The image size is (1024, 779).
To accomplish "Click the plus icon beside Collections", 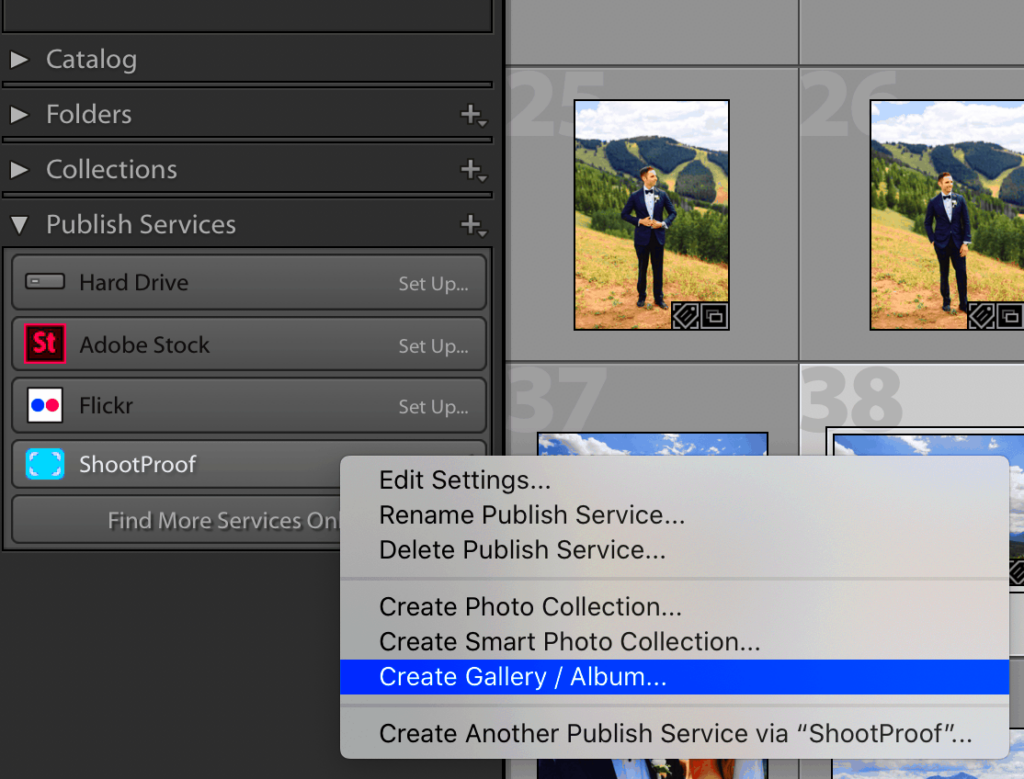I will pos(469,169).
